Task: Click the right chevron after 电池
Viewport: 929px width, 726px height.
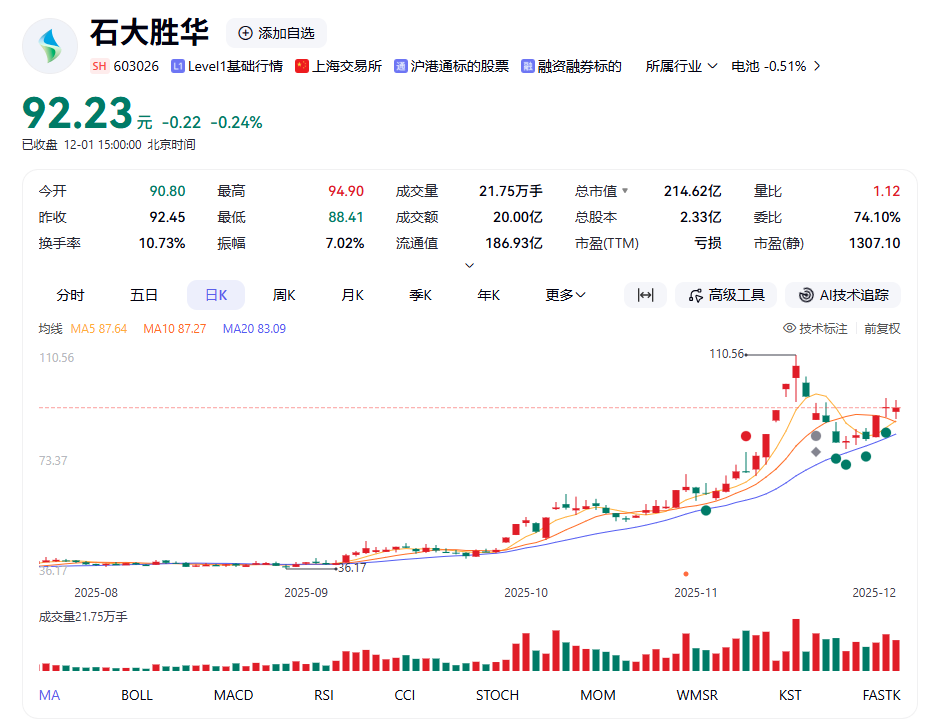Action: 818,66
